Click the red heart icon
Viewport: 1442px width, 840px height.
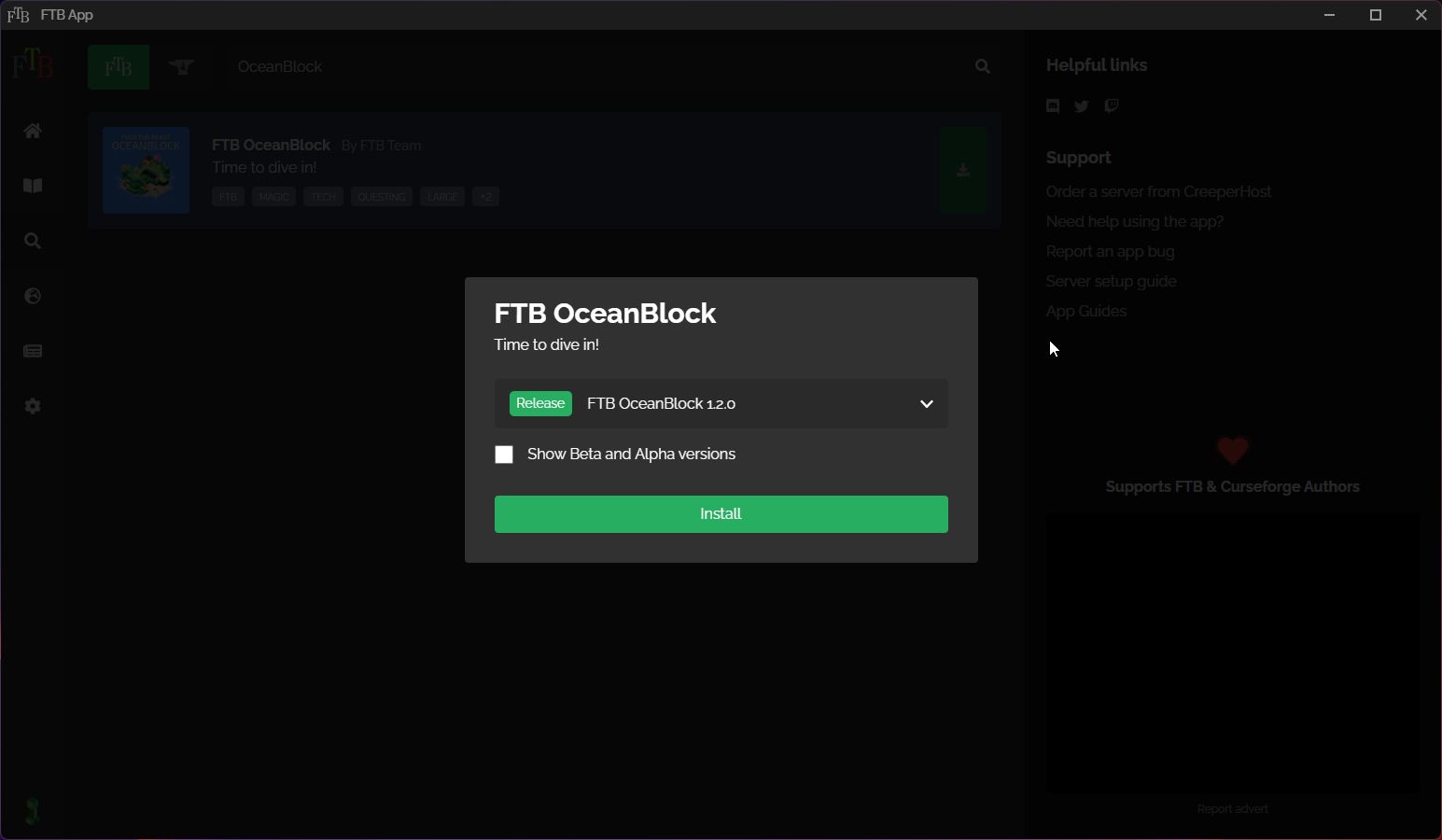pyautogui.click(x=1233, y=452)
